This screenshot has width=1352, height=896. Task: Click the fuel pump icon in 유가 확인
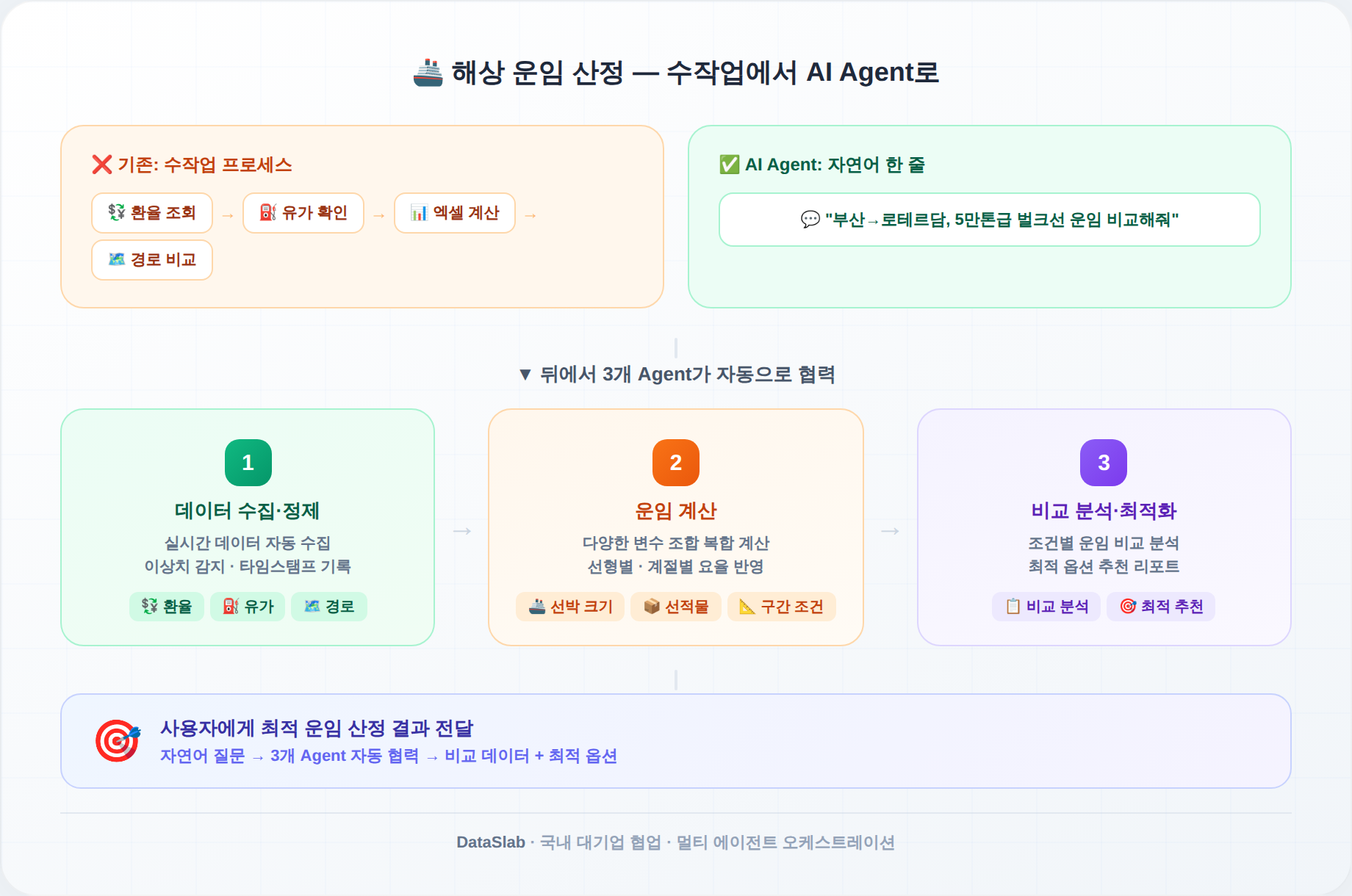[x=268, y=212]
